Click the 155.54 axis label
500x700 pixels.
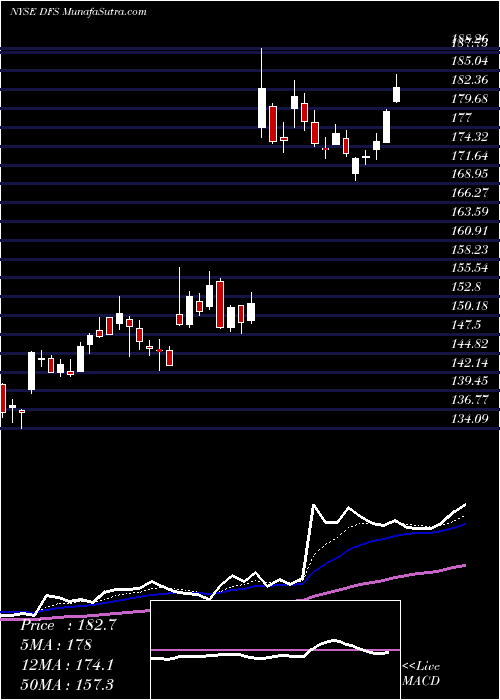(470, 269)
